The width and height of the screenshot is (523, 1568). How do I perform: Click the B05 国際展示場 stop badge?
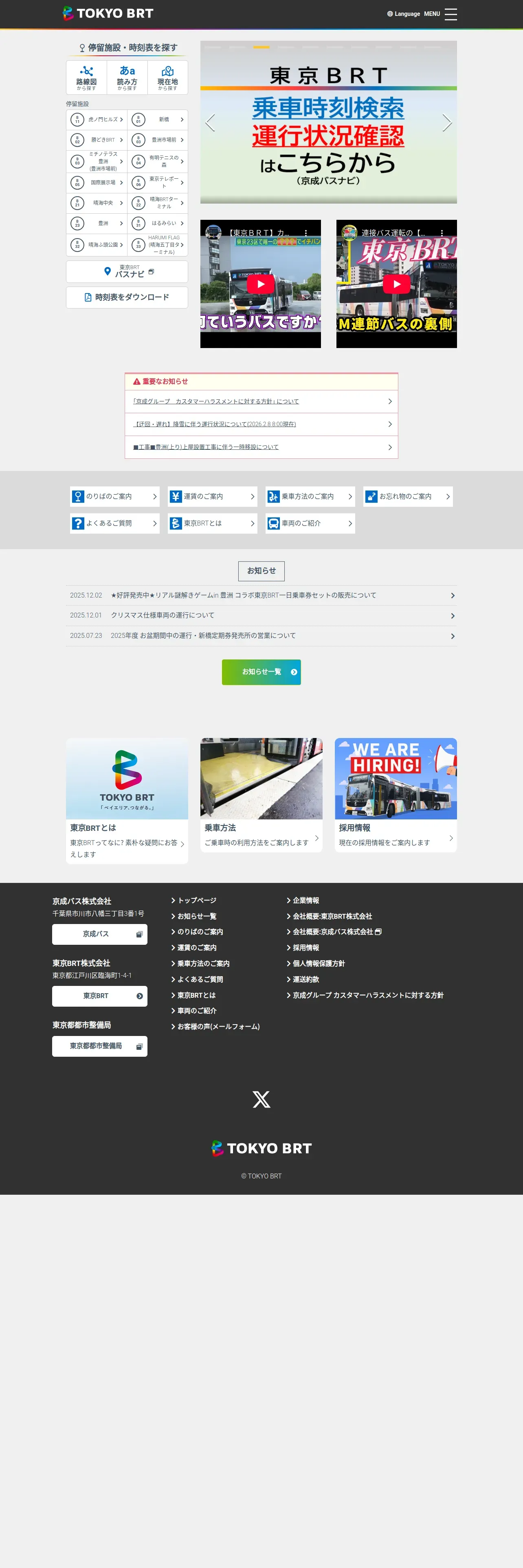[77, 183]
